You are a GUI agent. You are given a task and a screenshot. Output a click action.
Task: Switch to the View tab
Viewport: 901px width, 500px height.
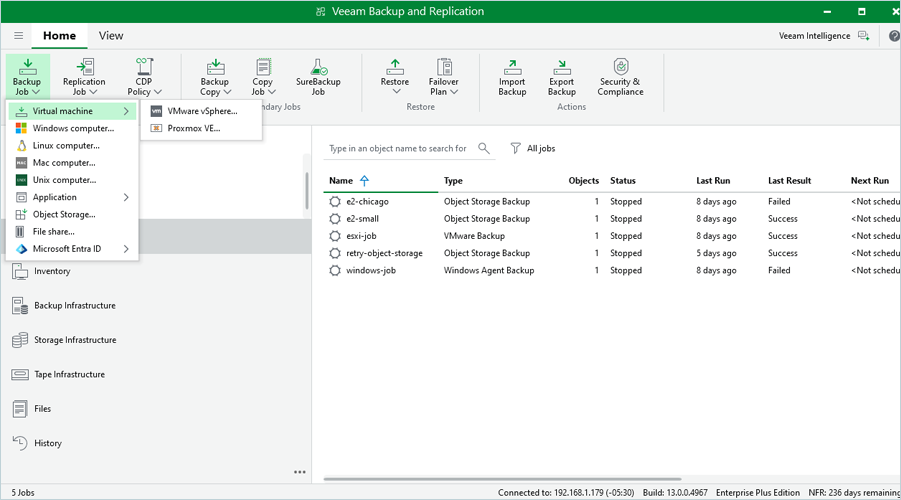[x=111, y=36]
